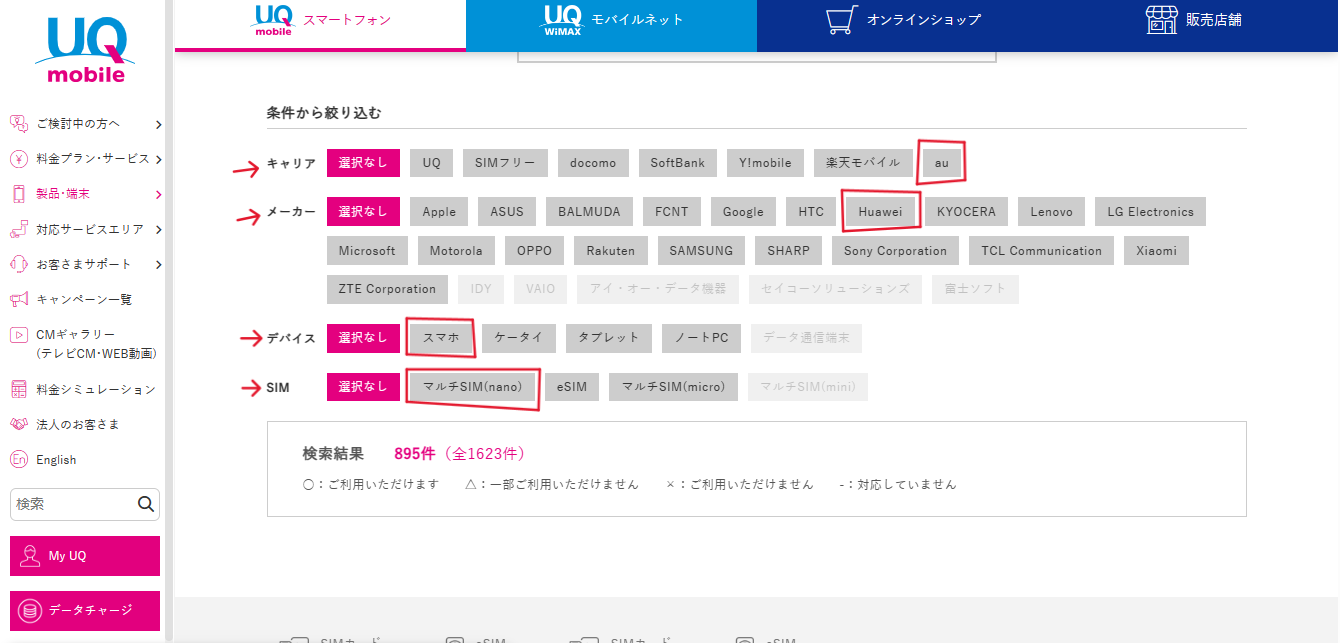
Task: Filter carrier by UQ
Action: (431, 163)
